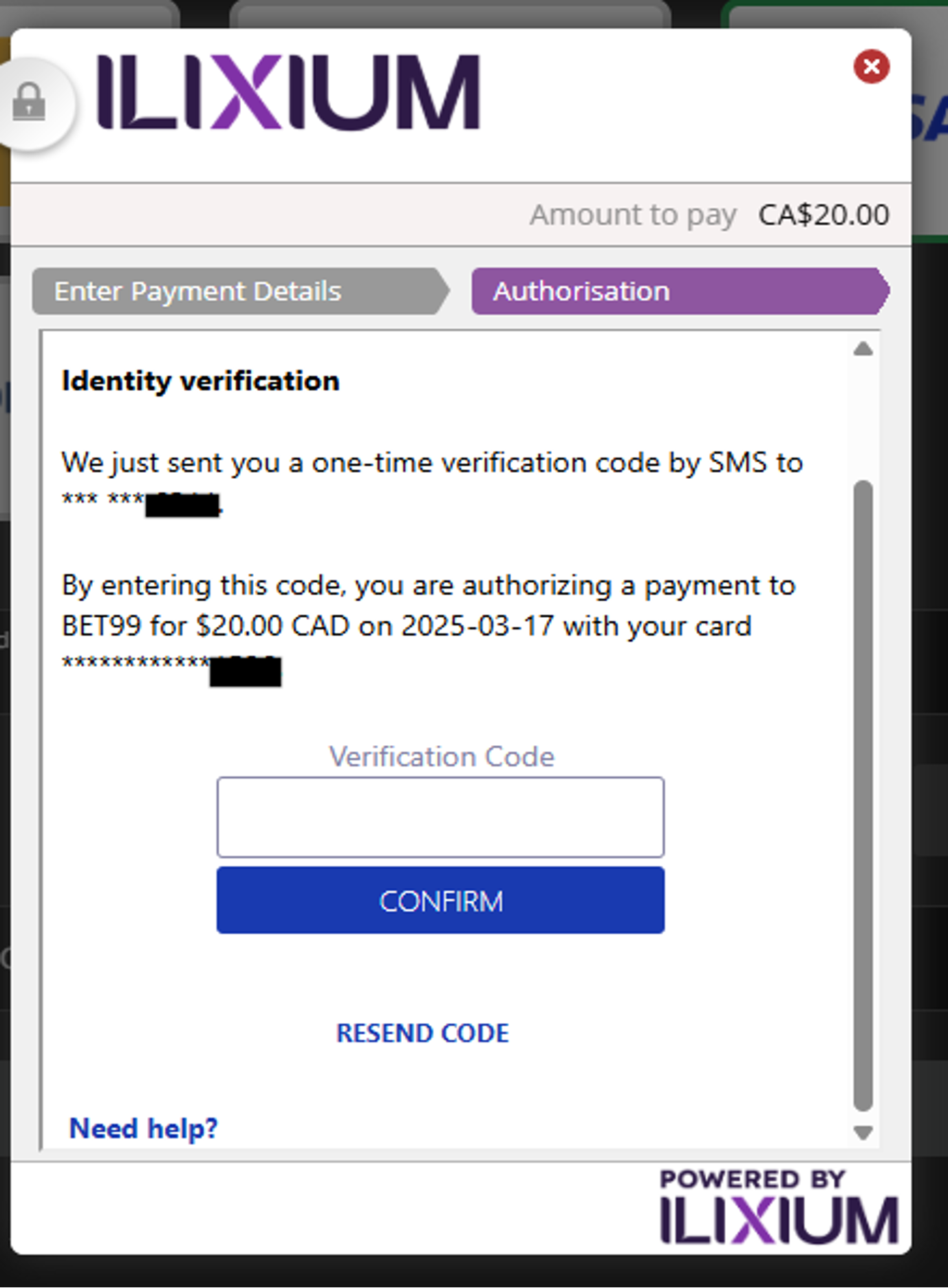Click the large ILIXIUM header logo

coord(288,92)
